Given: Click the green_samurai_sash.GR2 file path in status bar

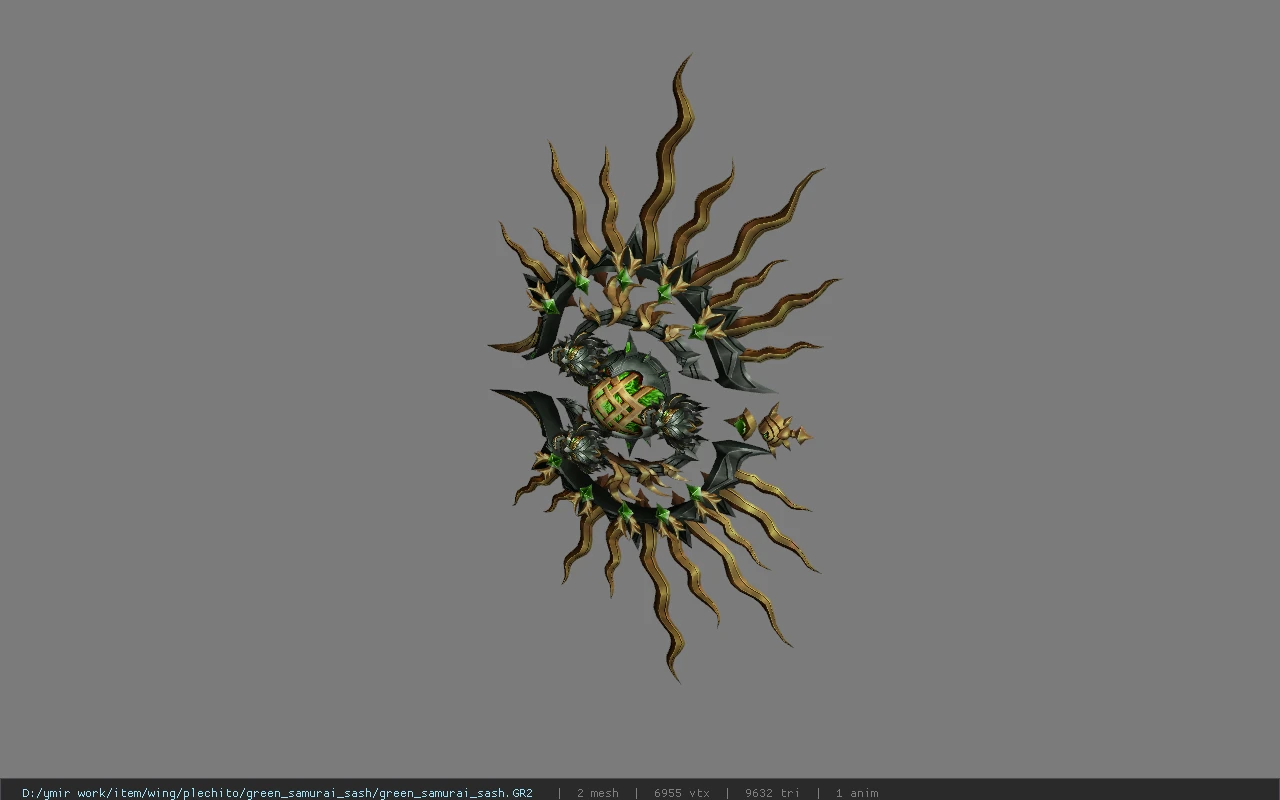Looking at the screenshot, I should pos(277,793).
